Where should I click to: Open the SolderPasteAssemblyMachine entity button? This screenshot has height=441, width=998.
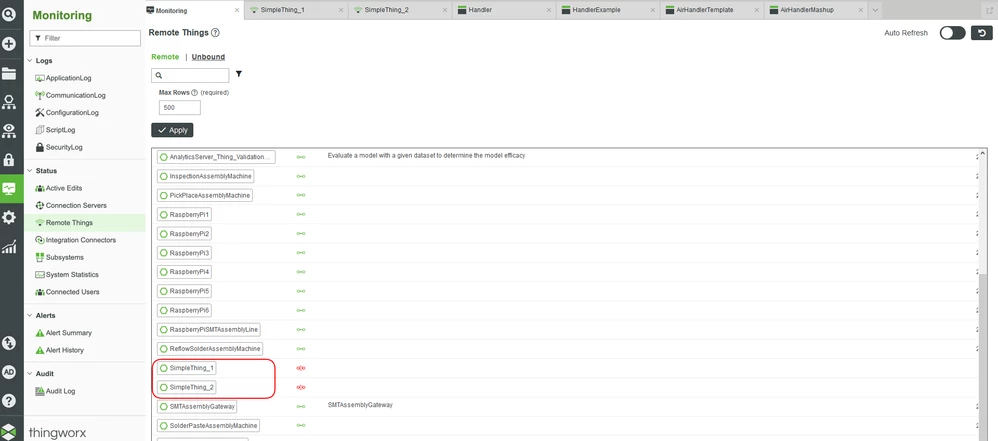tap(209, 425)
